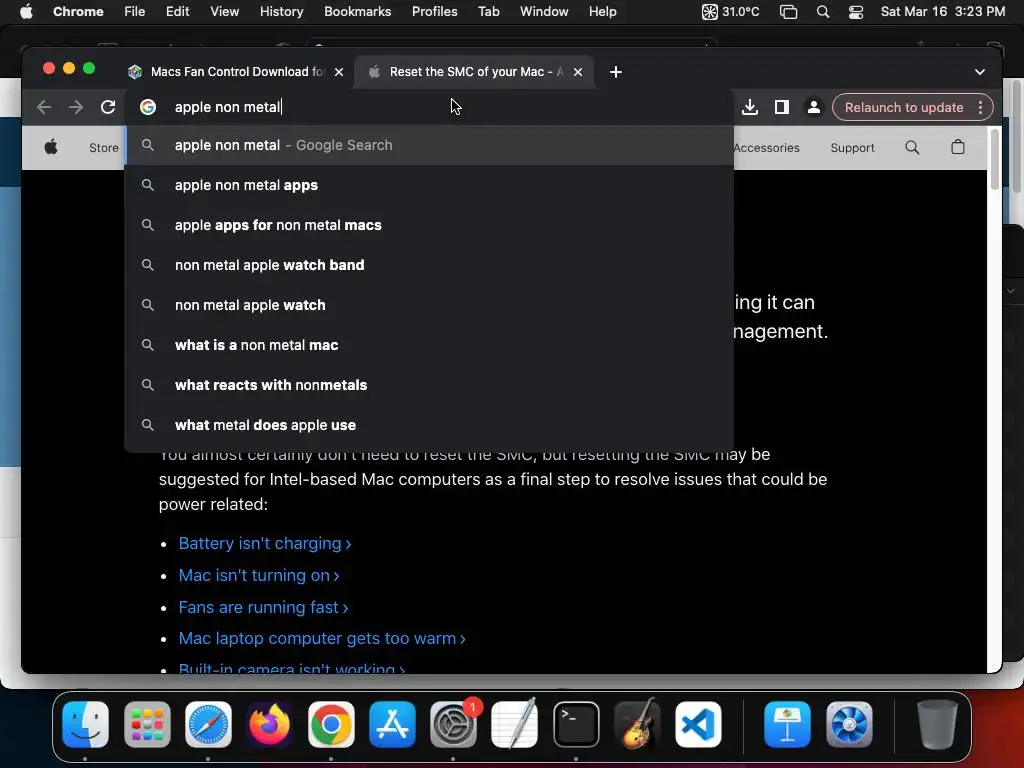Open Keynote from the Dock
Image resolution: width=1024 pixels, height=768 pixels.
pyautogui.click(x=788, y=724)
